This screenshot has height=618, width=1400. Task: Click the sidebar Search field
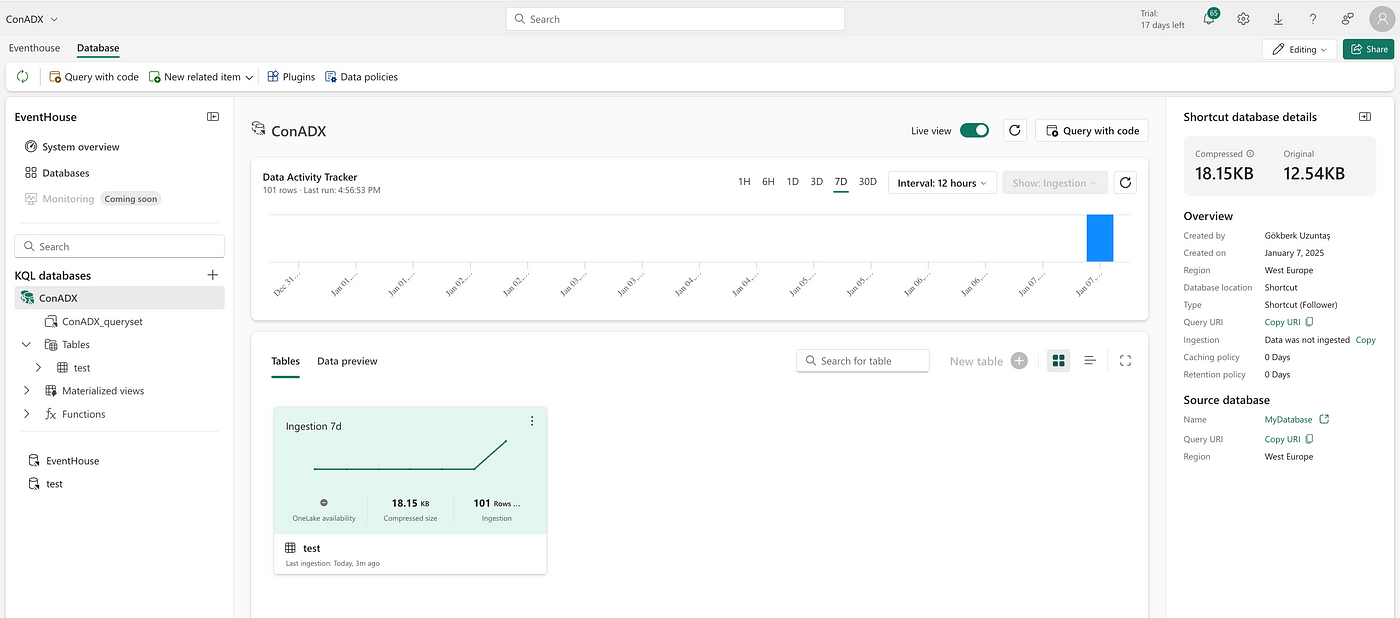[x=119, y=246]
